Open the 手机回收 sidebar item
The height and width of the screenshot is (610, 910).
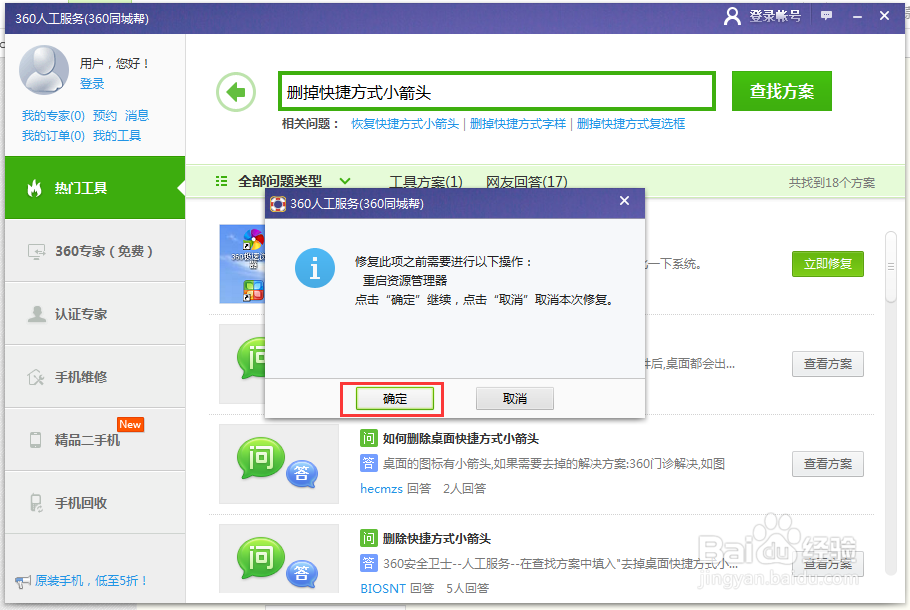coord(95,503)
